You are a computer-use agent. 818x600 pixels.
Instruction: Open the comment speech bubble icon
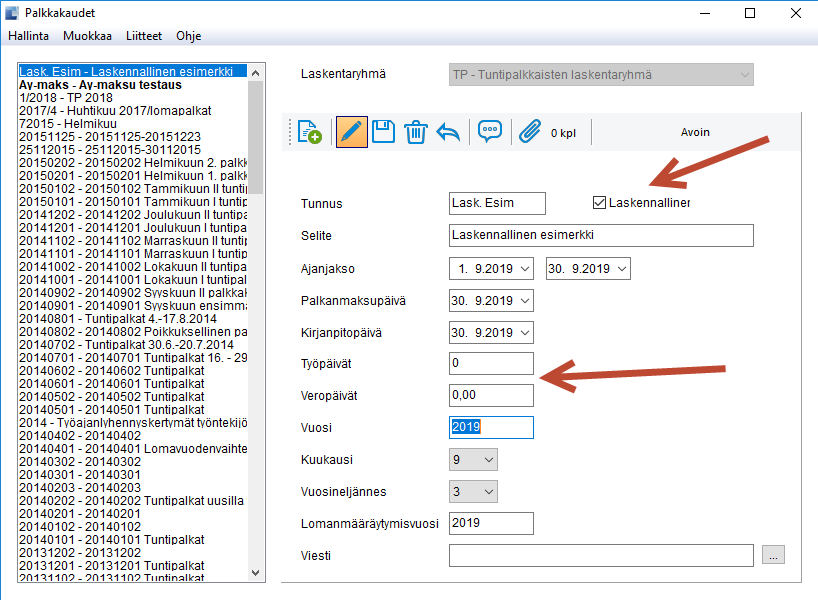tap(489, 131)
